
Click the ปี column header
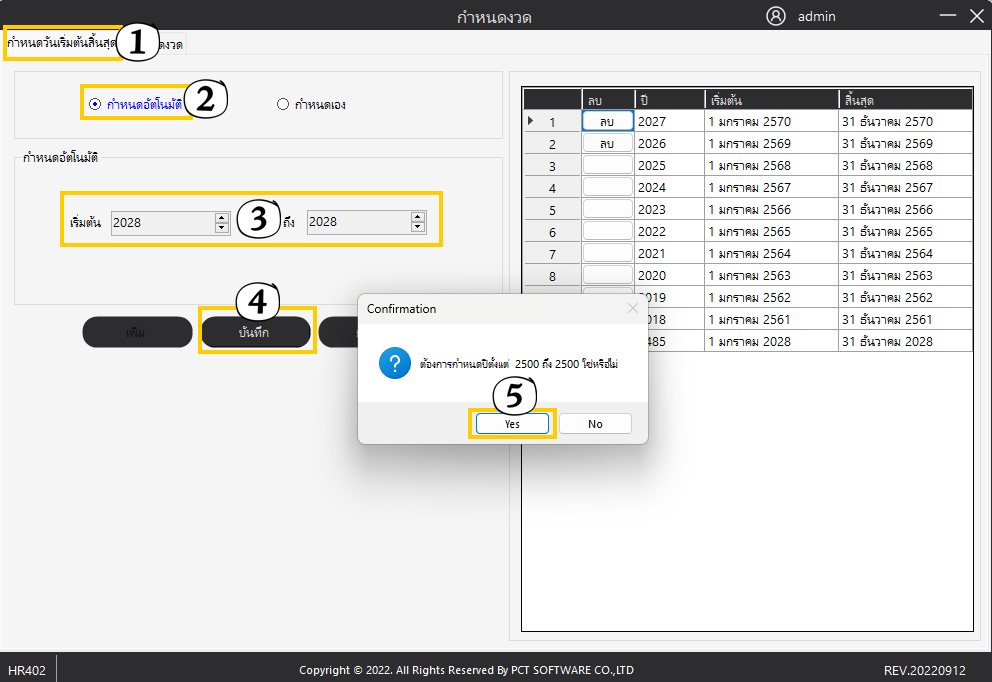(669, 100)
